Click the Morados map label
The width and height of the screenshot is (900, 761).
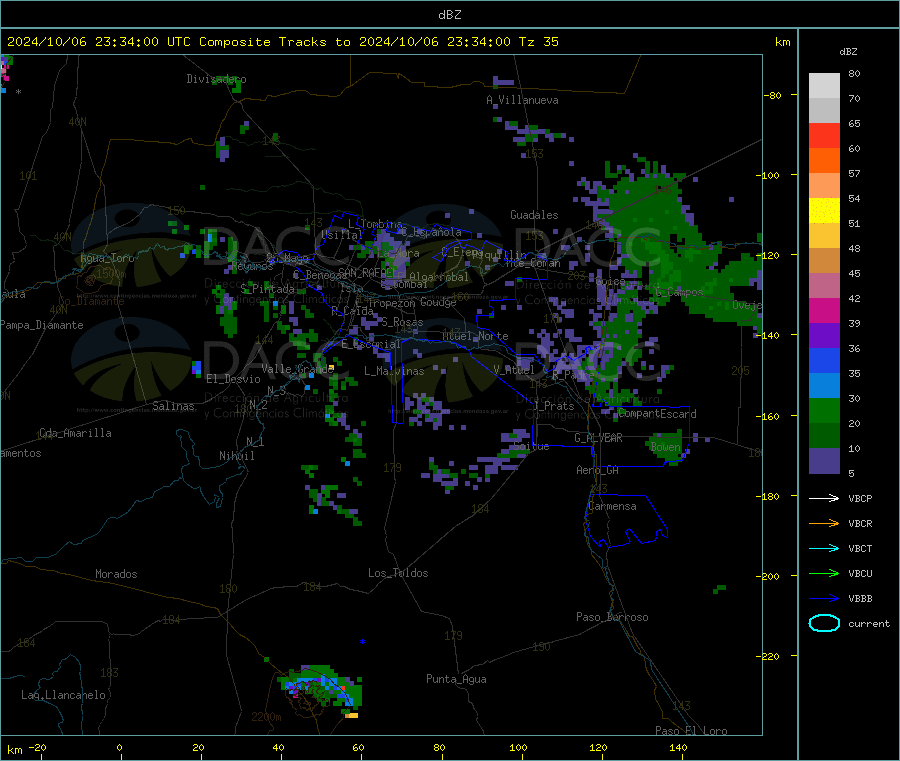point(116,574)
